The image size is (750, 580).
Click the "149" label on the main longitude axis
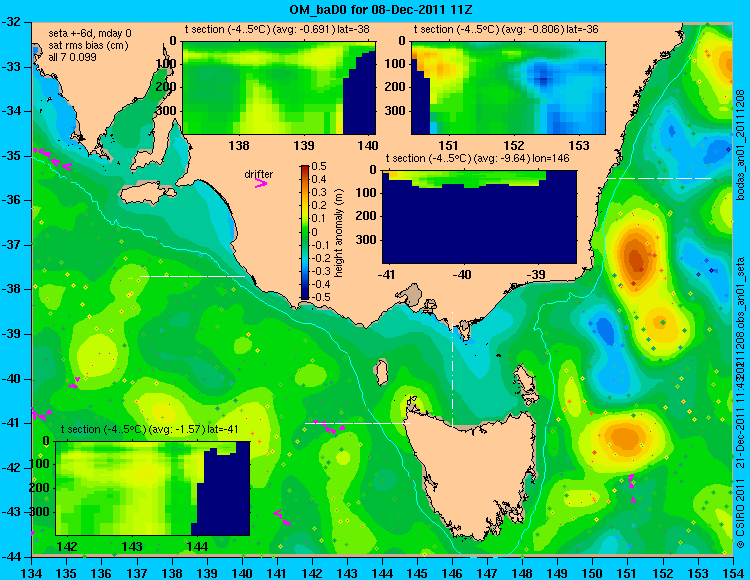[x=557, y=573]
